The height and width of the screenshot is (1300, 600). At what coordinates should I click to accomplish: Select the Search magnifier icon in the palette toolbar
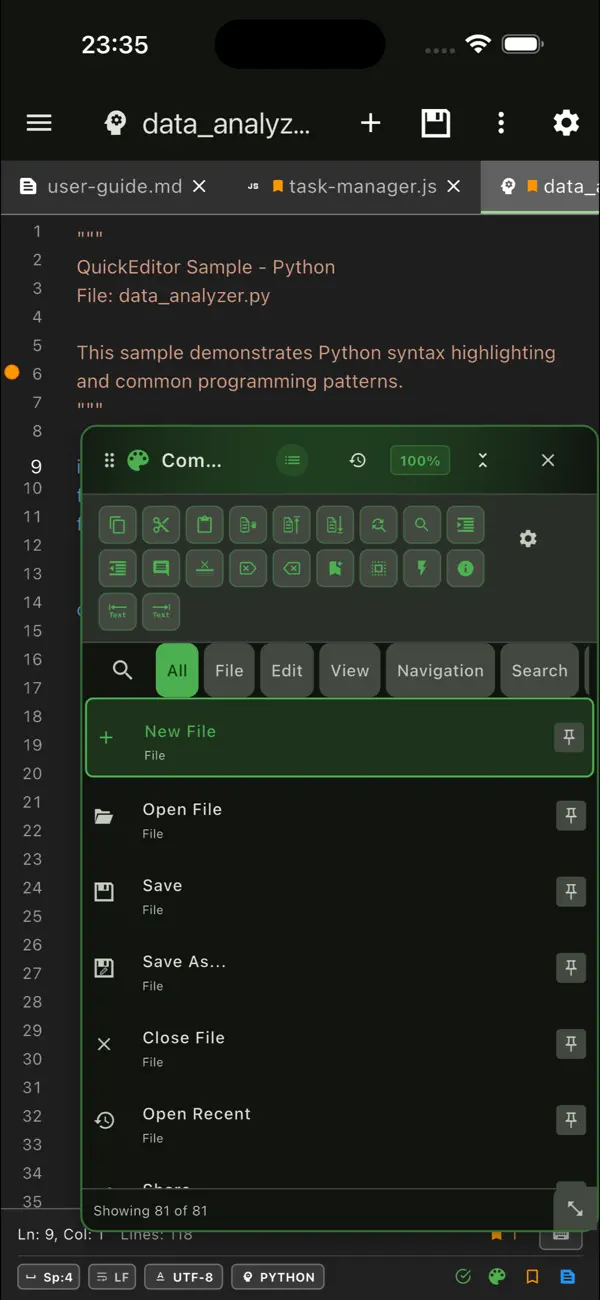[x=421, y=525]
